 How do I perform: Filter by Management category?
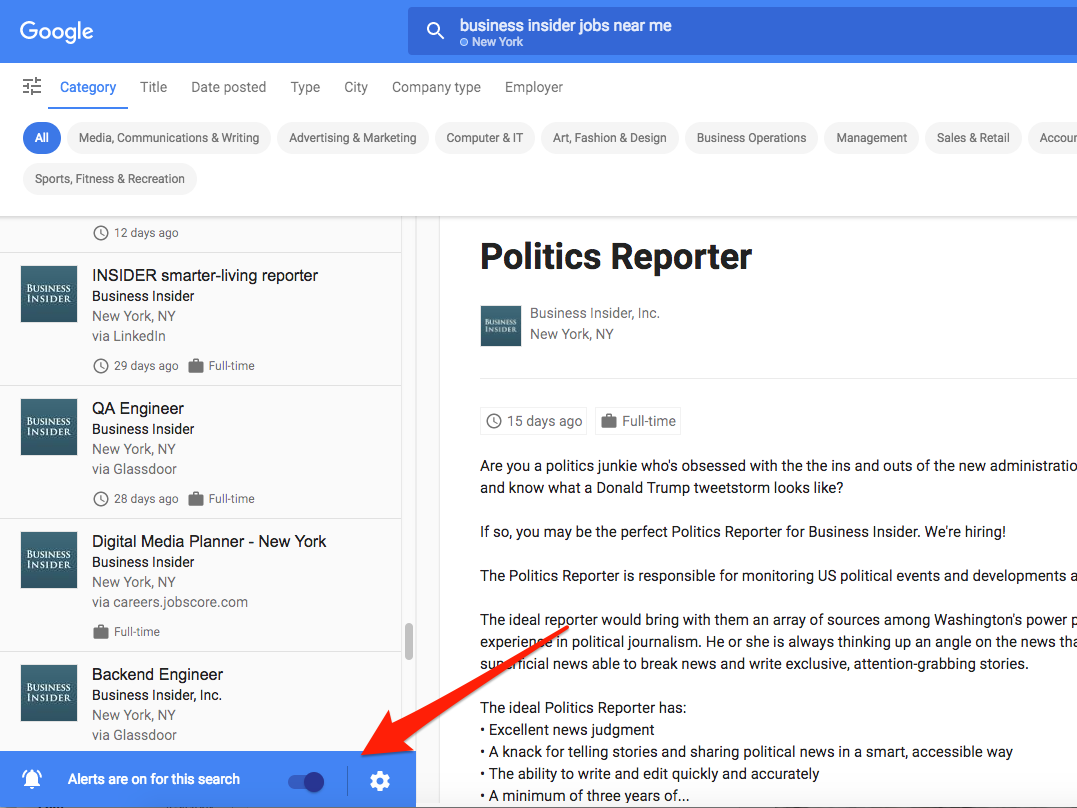[872, 137]
